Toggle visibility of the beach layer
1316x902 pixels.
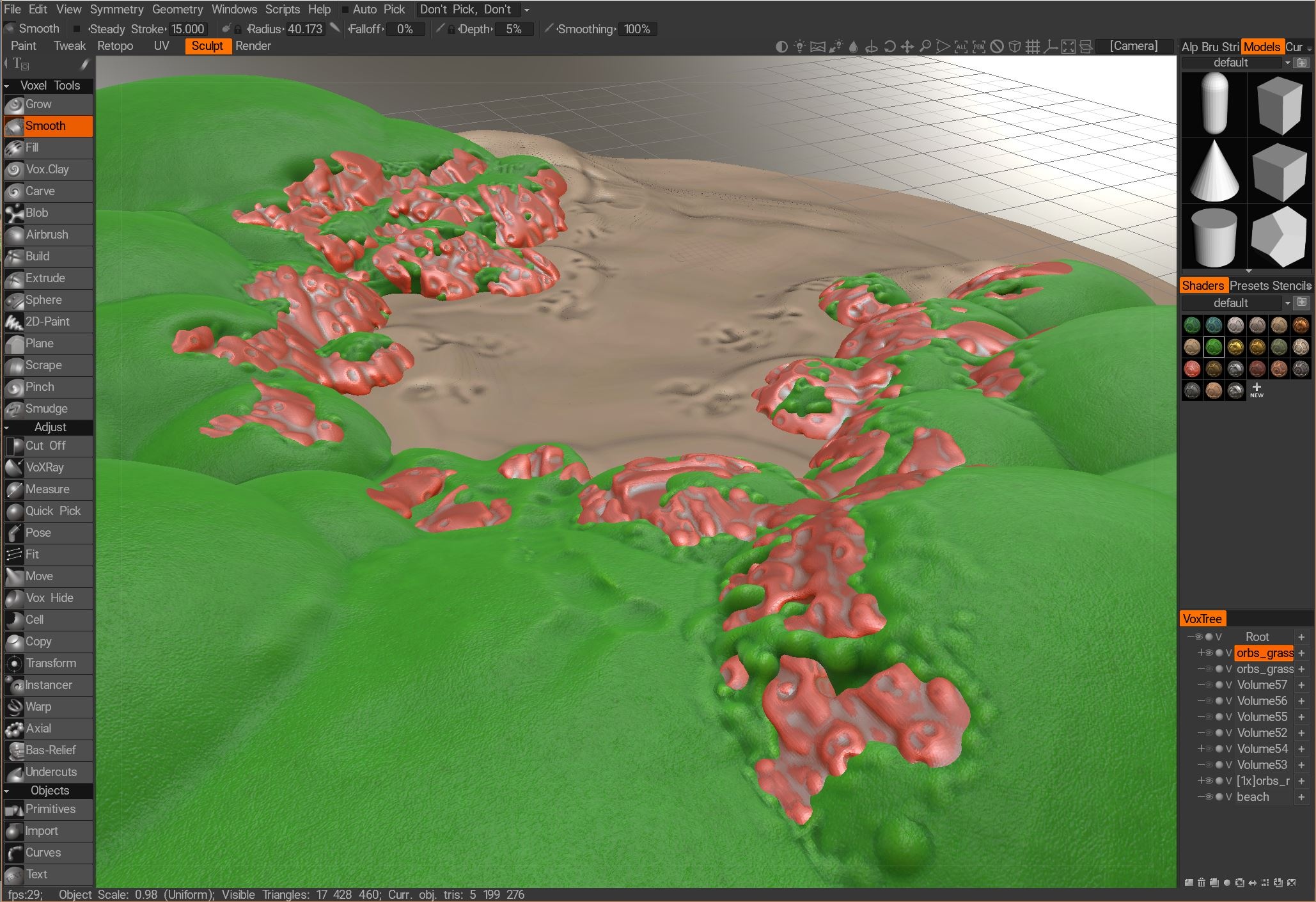click(x=1209, y=797)
